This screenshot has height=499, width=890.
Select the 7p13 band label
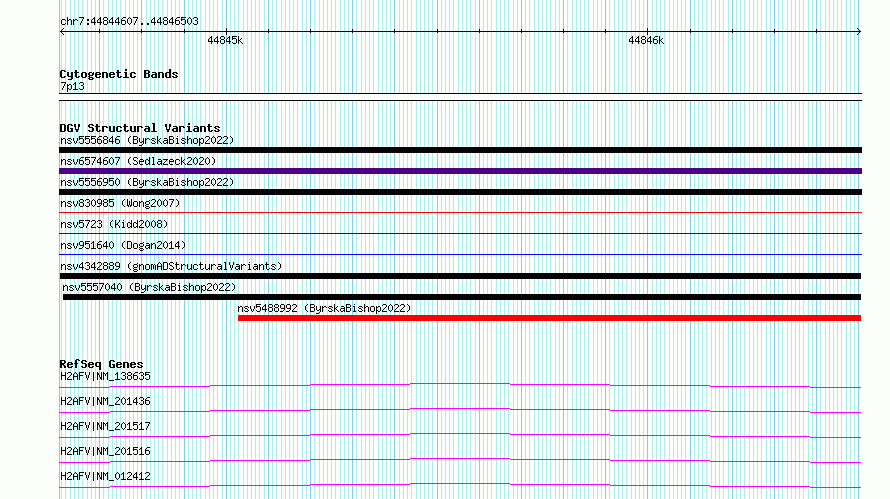[72, 86]
